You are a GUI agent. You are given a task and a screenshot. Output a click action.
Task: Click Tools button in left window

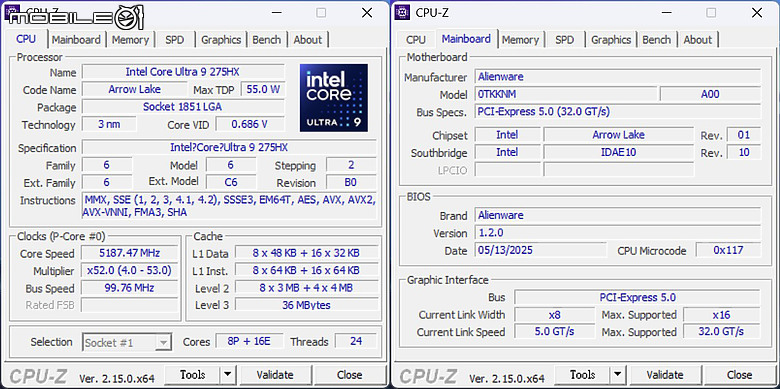coord(193,375)
